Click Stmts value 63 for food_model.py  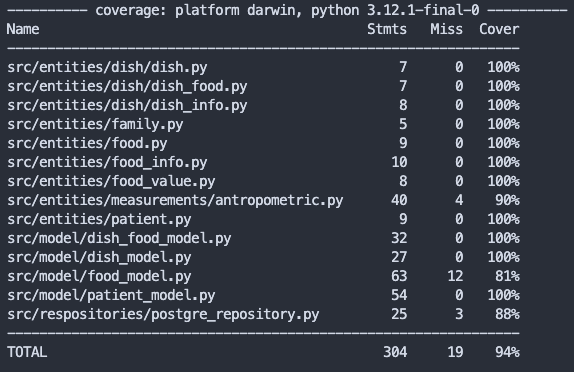tap(399, 276)
